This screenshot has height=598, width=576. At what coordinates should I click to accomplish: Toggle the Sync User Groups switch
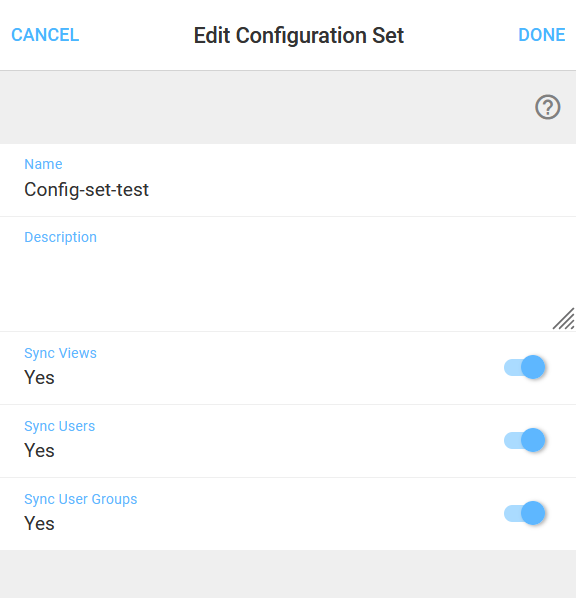[525, 513]
